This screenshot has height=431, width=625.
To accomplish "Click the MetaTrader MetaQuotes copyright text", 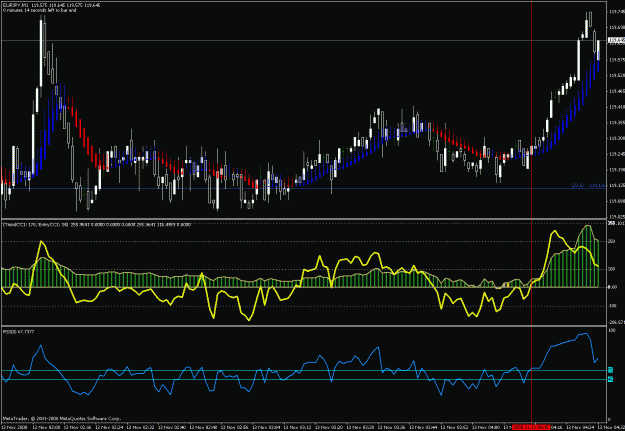I will coord(62,419).
